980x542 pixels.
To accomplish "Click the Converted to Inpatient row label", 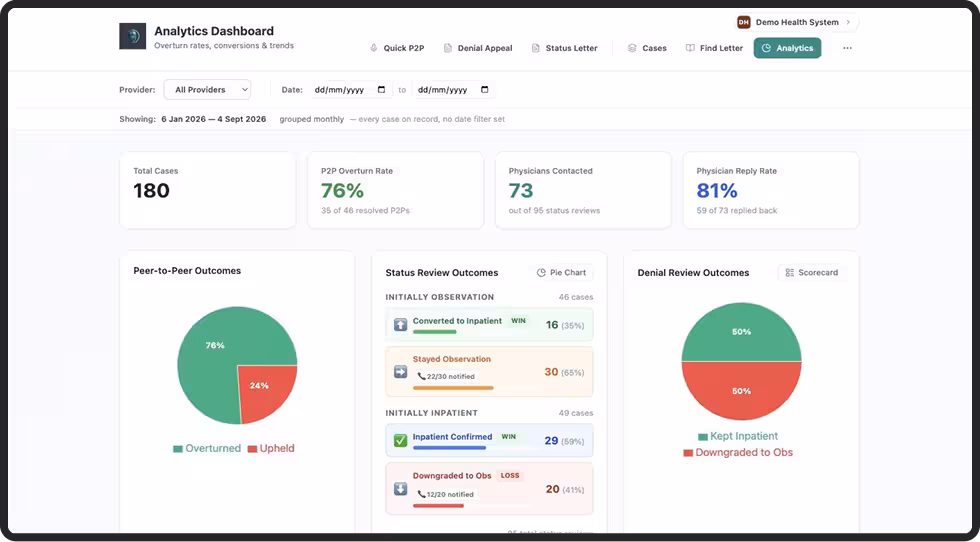I will click(x=457, y=321).
